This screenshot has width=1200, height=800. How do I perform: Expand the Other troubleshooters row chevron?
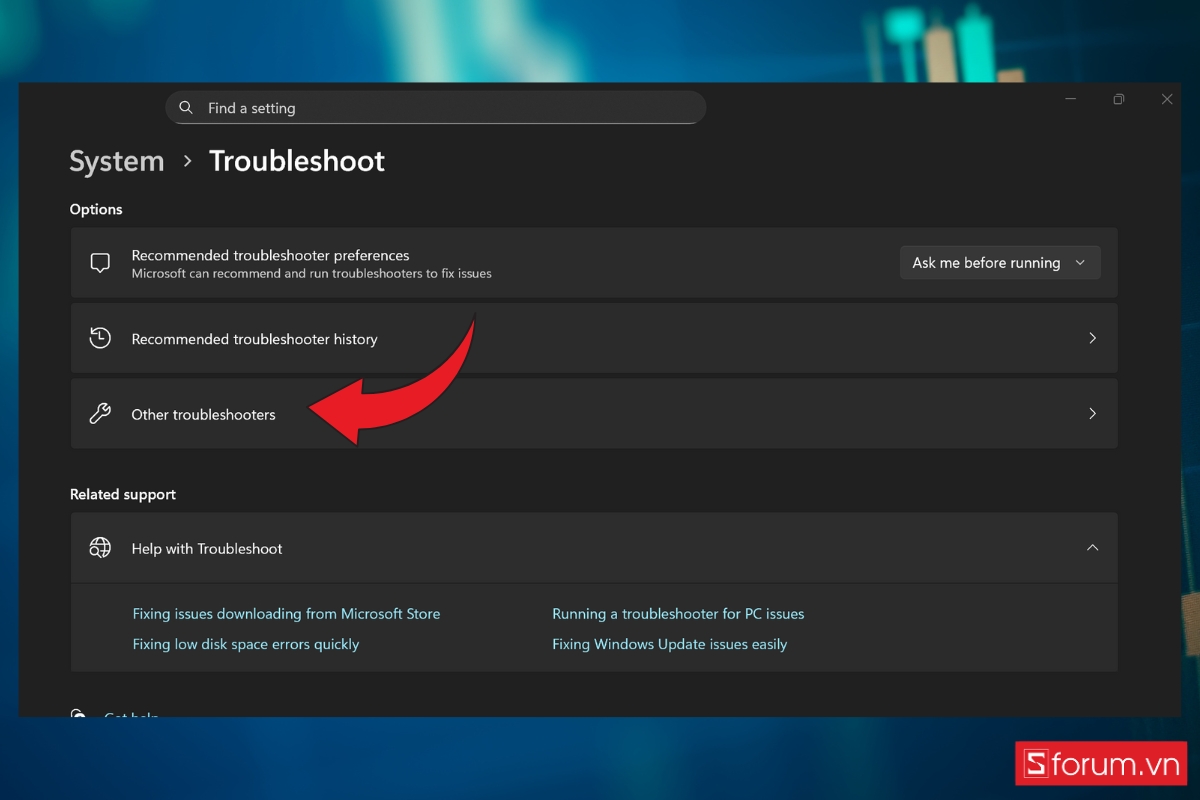(1092, 413)
